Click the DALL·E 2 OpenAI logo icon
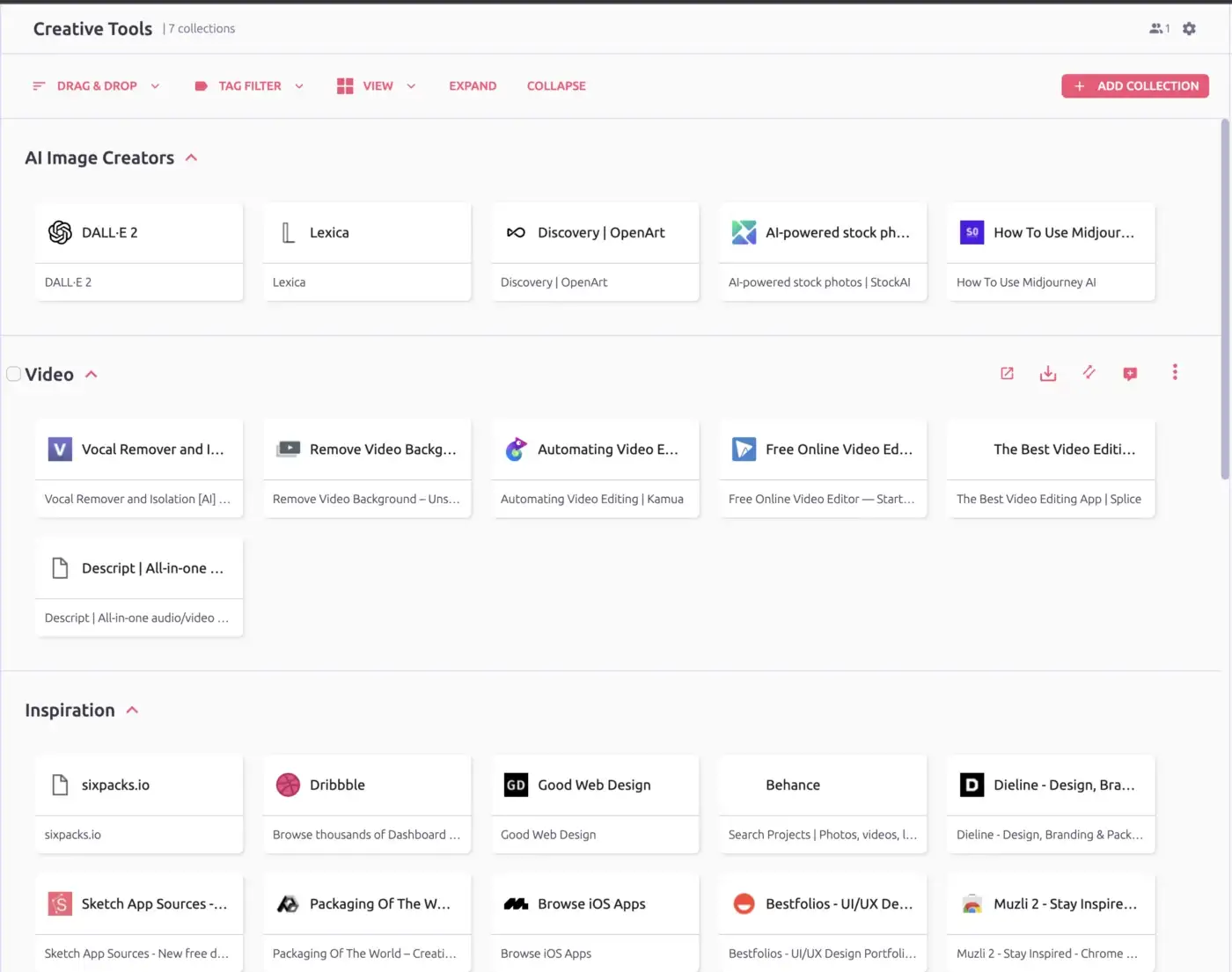This screenshot has height=972, width=1232. click(x=60, y=232)
